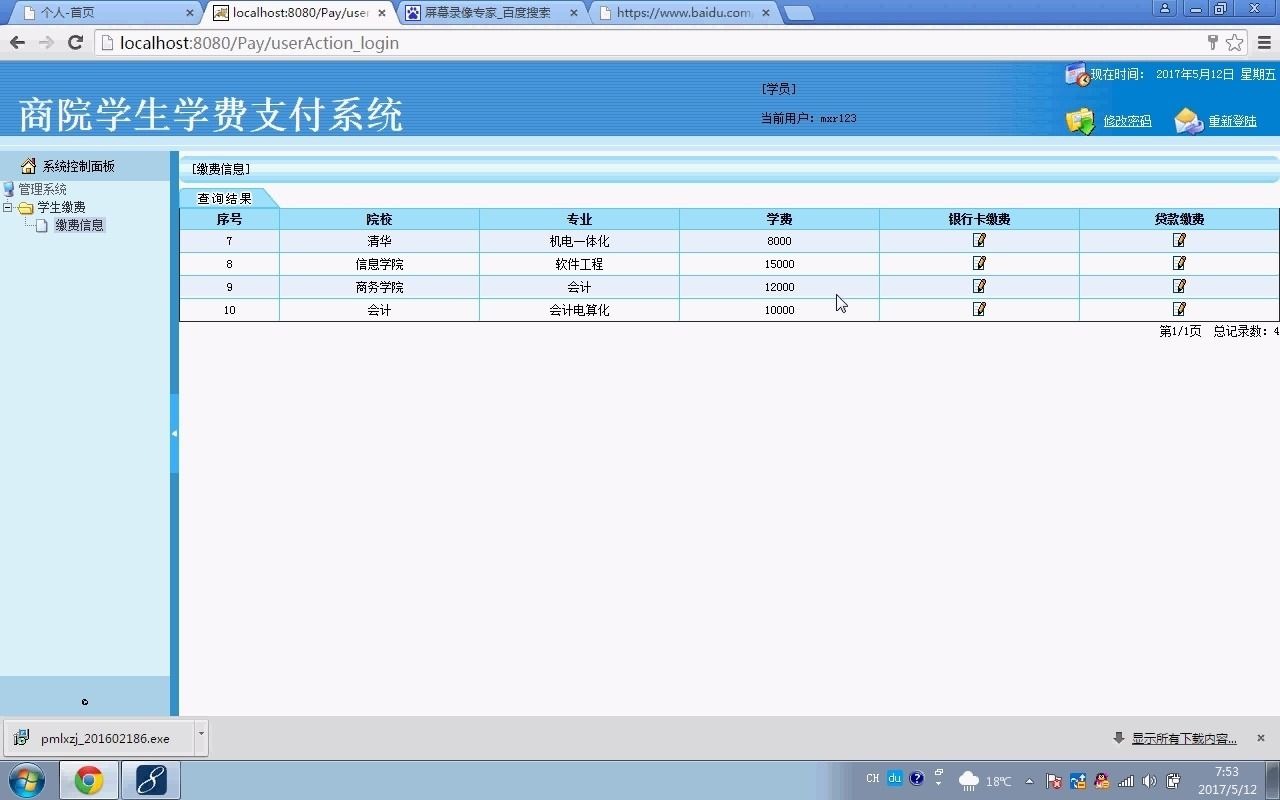Click the 学费 column header

(779, 219)
